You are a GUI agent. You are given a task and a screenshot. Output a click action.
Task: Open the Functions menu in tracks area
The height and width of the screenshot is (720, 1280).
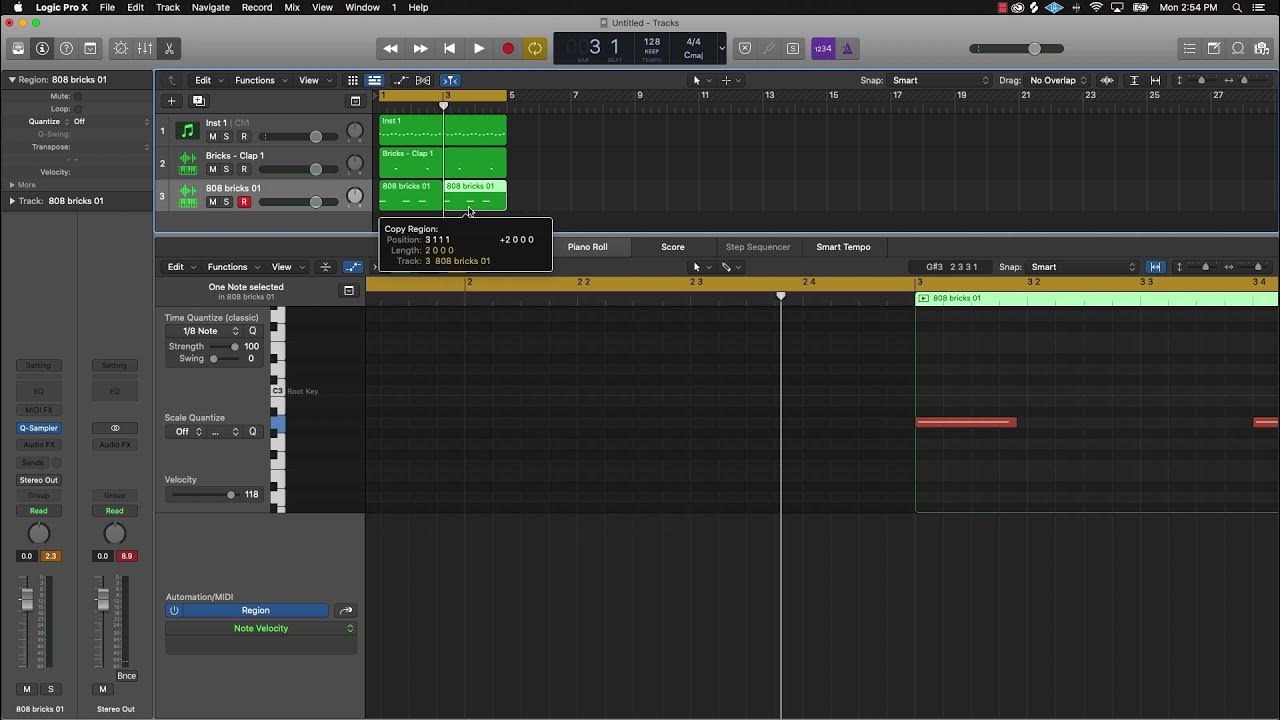(x=260, y=80)
